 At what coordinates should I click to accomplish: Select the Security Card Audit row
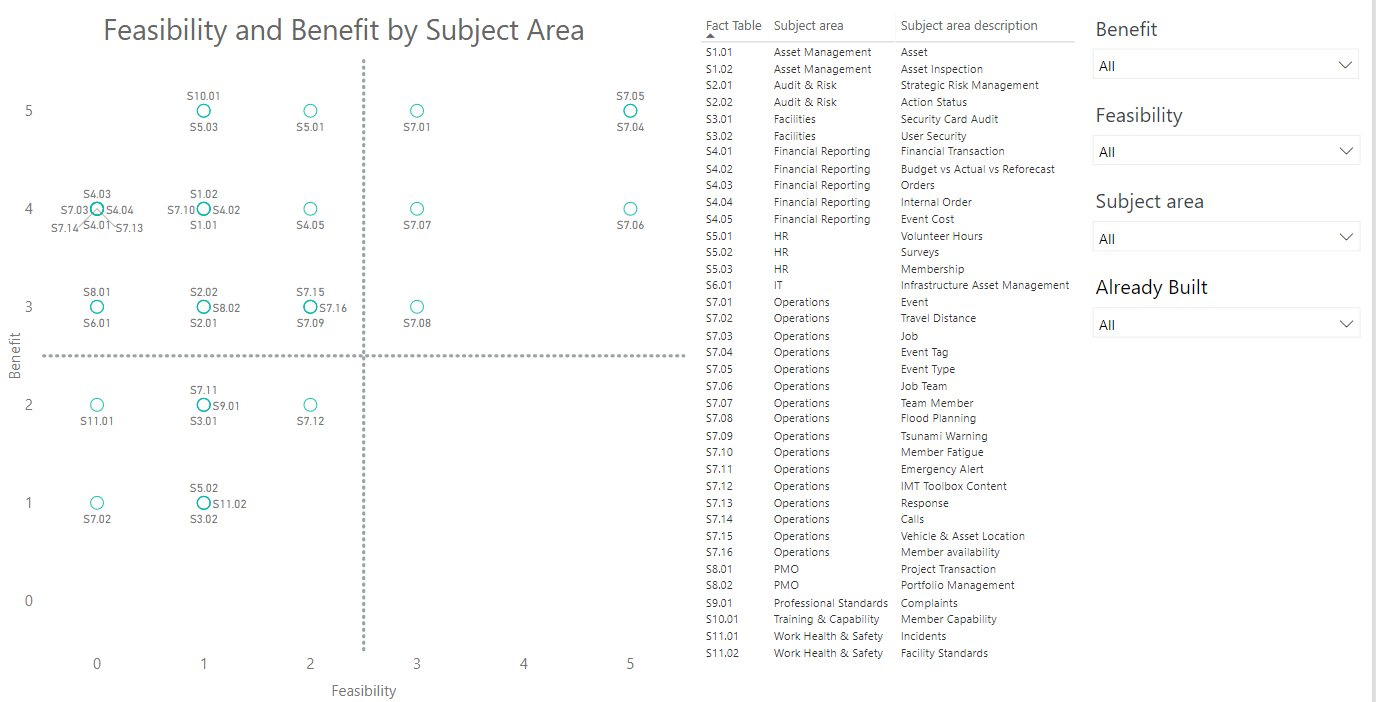pyautogui.click(x=889, y=119)
